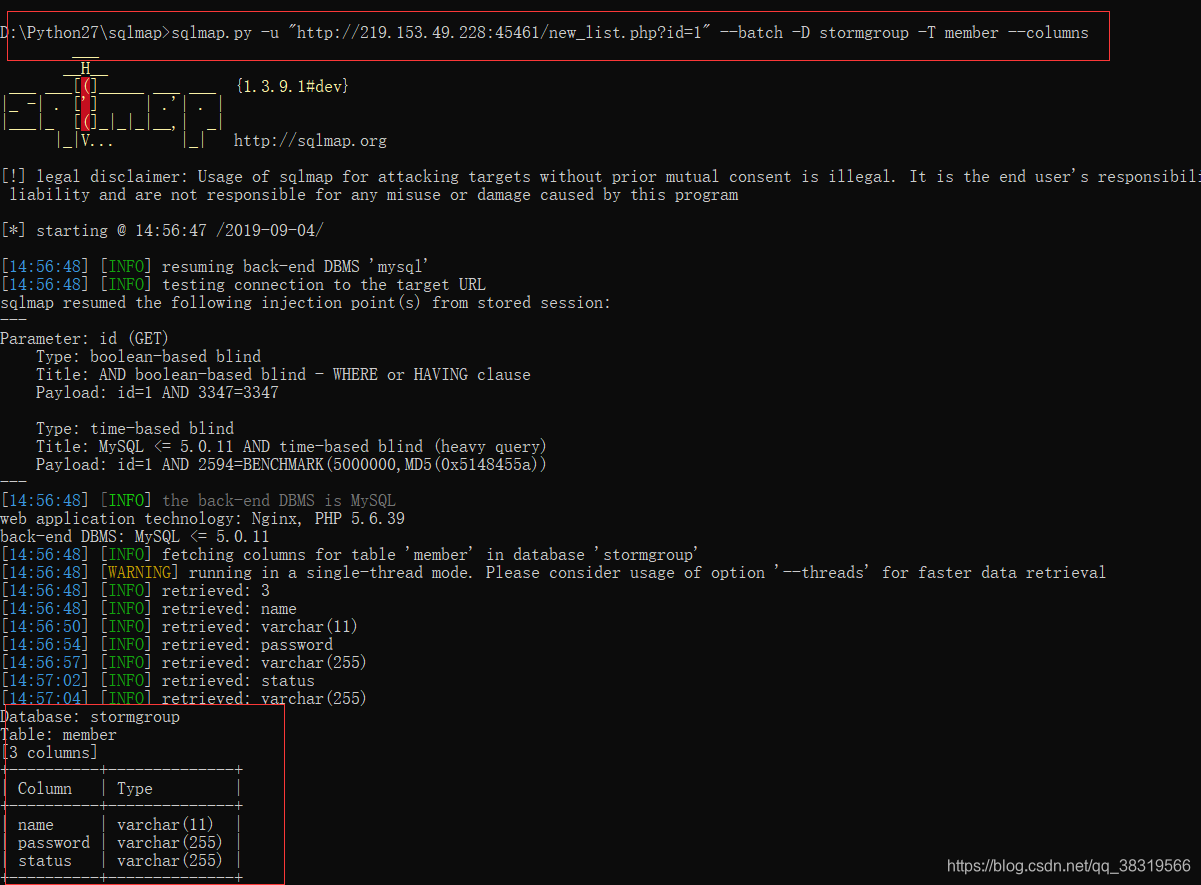
Task: Click Payload: id=1 AND 3347=3347
Action: (x=157, y=393)
